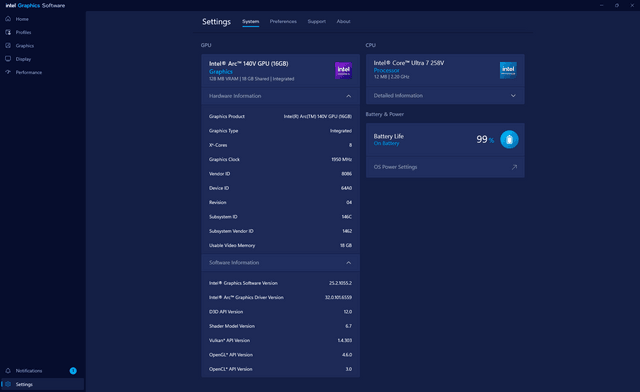
Task: Select Performance in the sidebar
Action: coord(29,72)
